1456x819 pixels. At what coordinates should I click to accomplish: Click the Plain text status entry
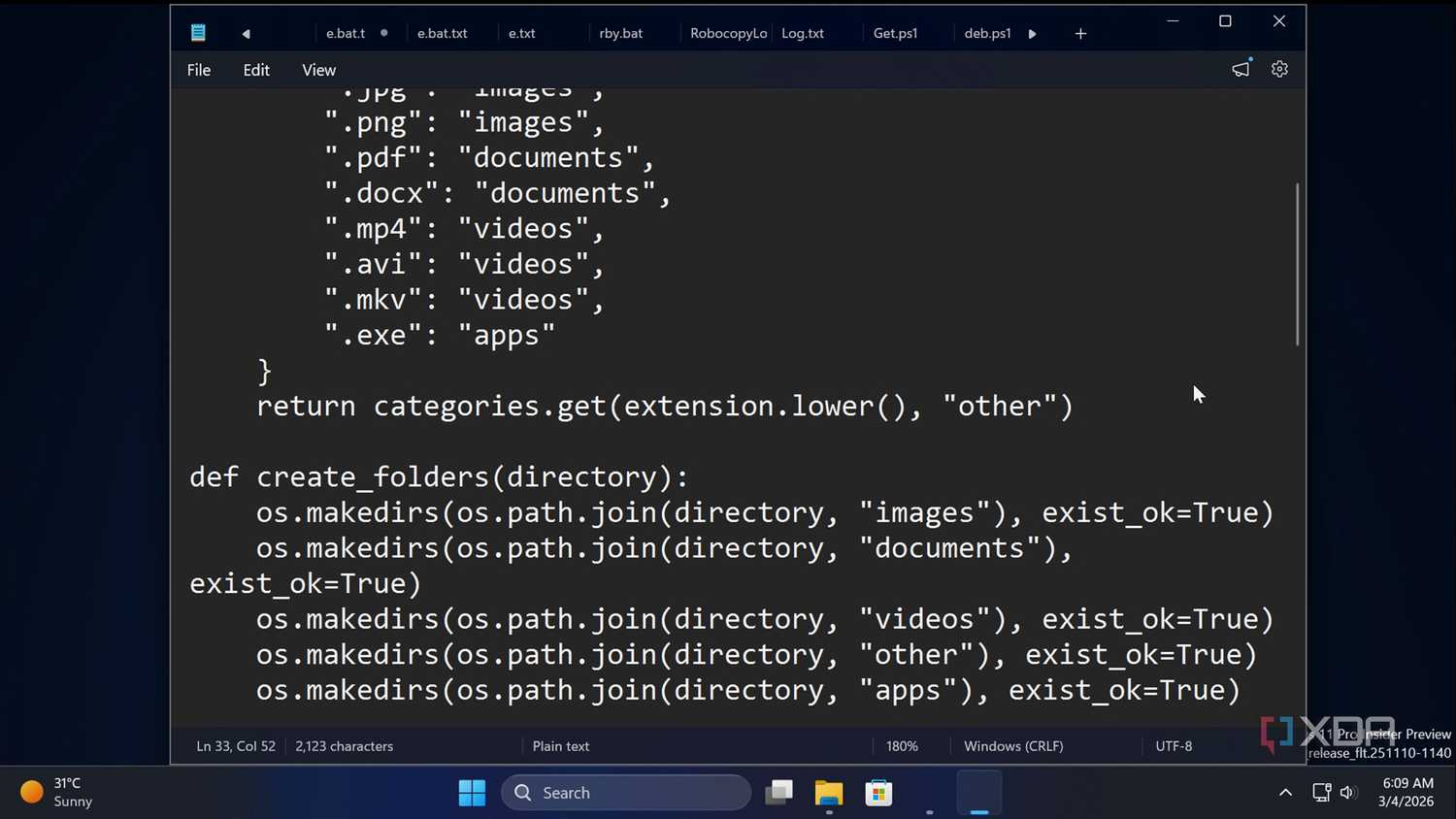[561, 746]
